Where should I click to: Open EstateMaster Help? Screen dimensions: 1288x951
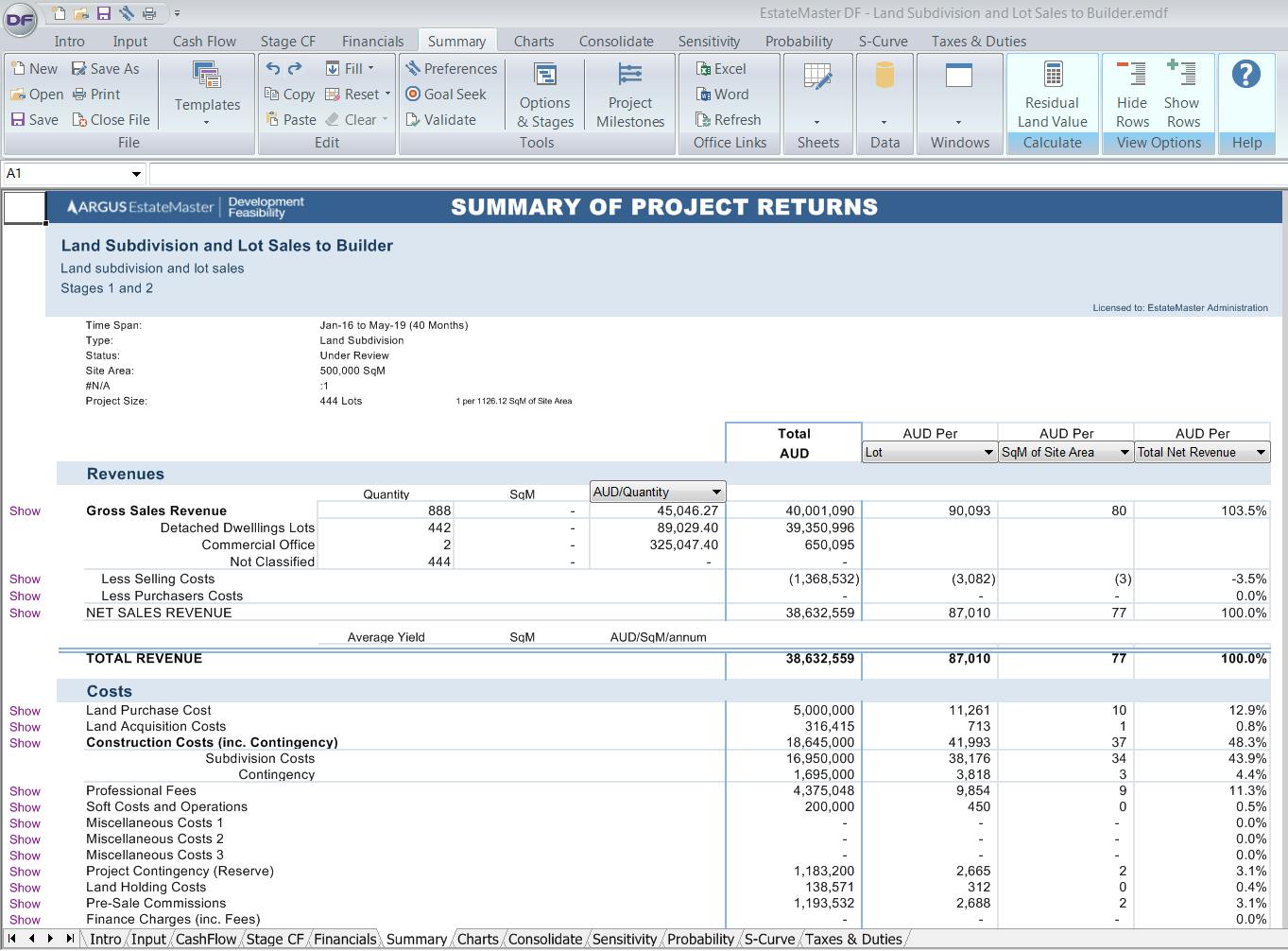(x=1246, y=74)
